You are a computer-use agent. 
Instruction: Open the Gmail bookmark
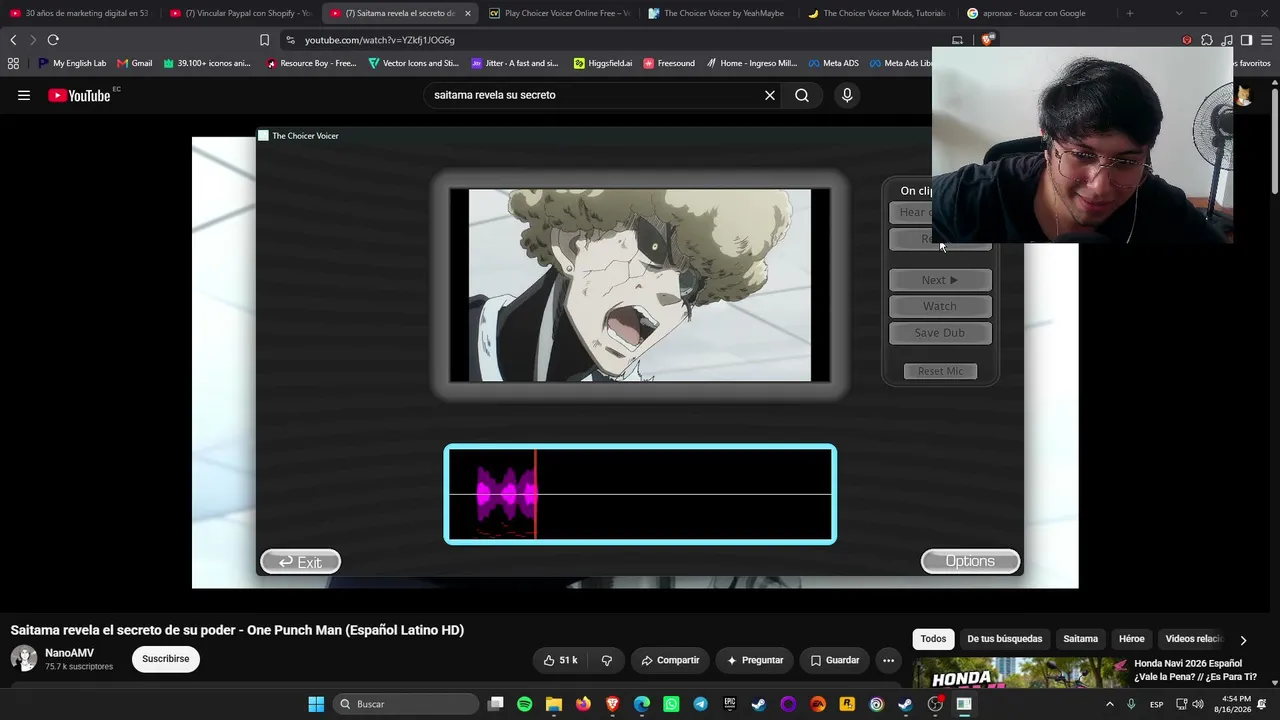pos(135,63)
